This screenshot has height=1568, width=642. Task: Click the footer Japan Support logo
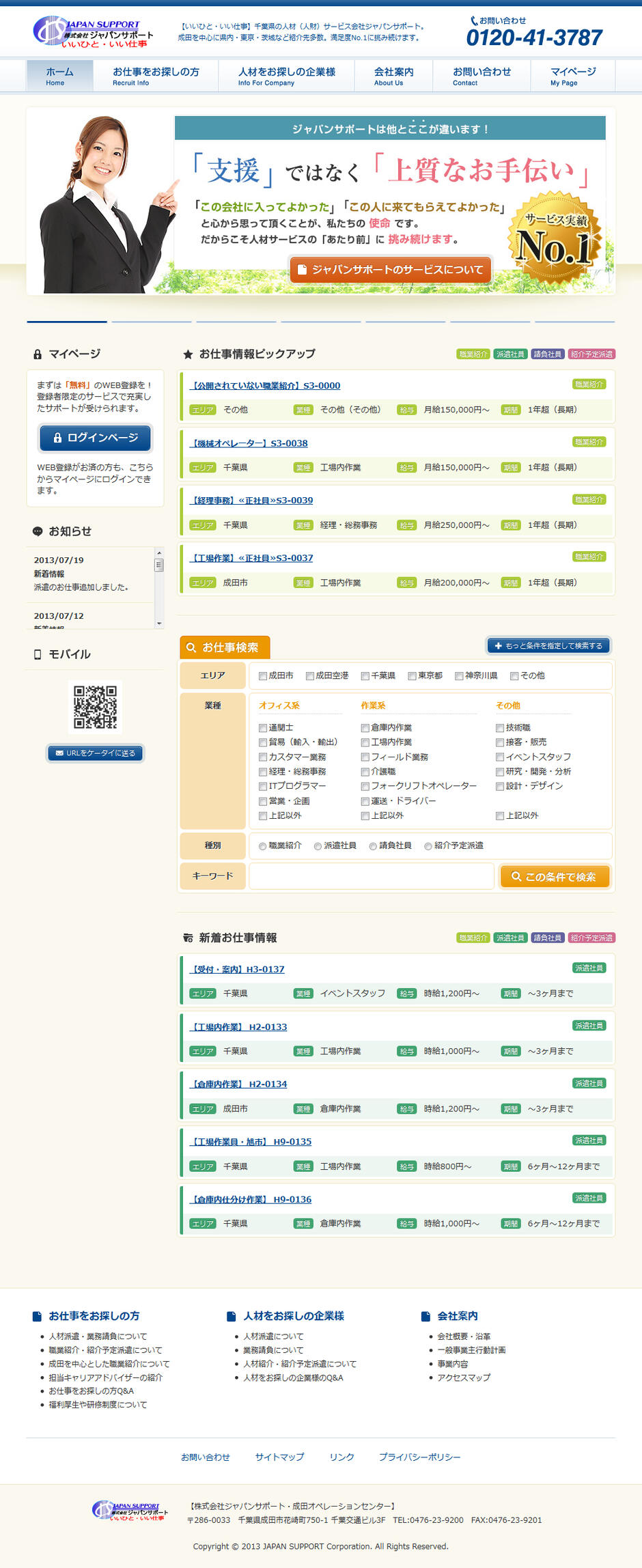(130, 1511)
